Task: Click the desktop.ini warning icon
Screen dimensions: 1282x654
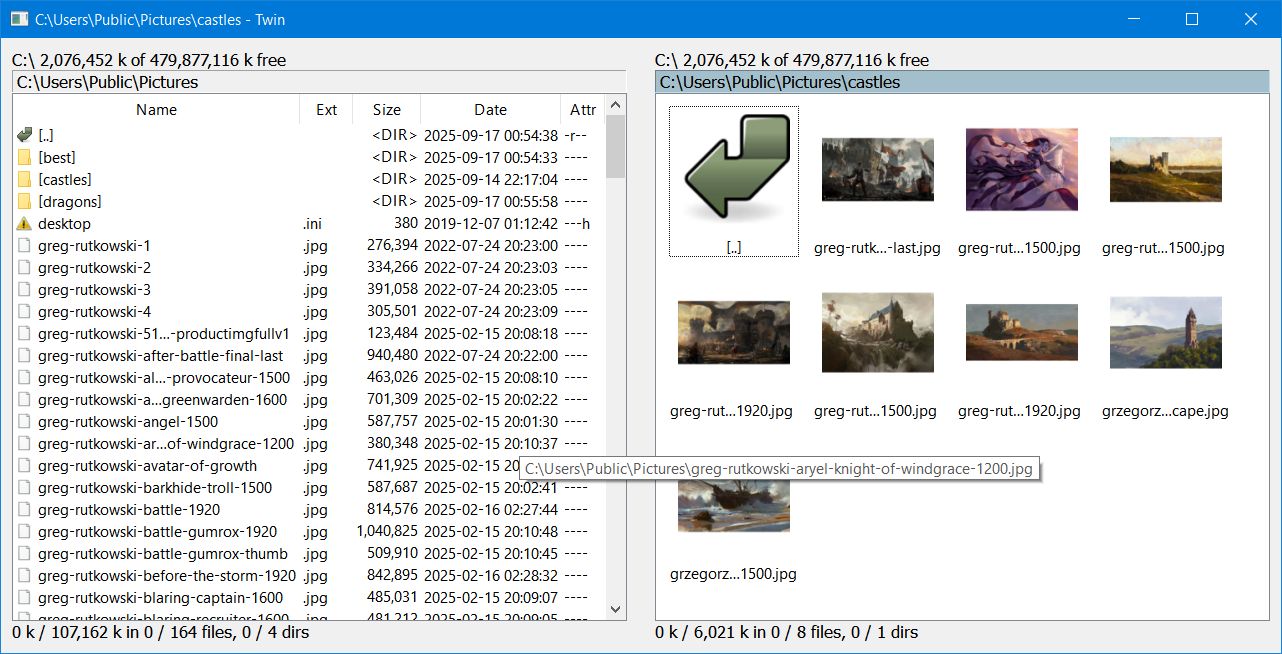Action: pos(25,223)
